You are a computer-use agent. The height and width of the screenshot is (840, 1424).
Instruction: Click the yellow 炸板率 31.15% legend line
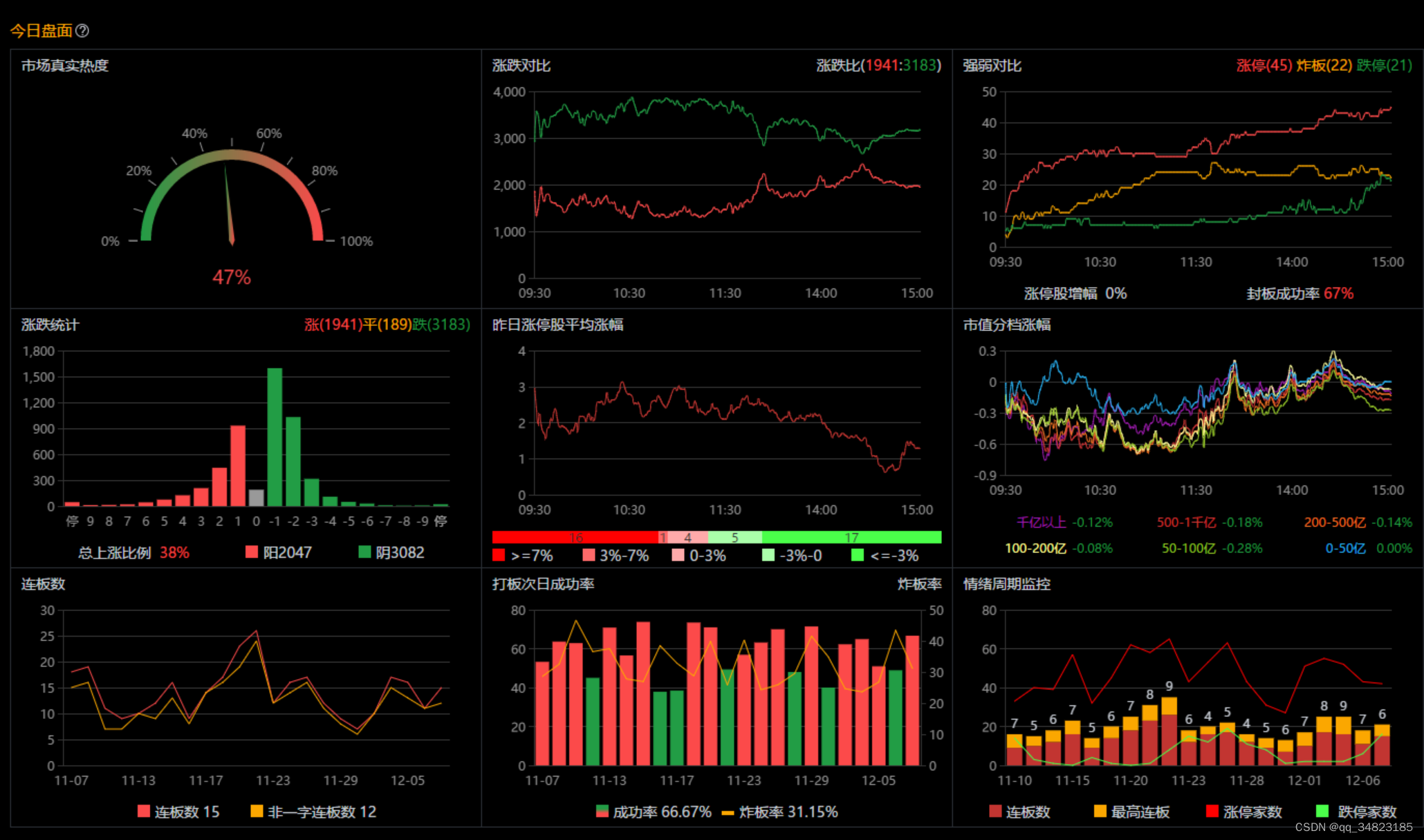[728, 812]
